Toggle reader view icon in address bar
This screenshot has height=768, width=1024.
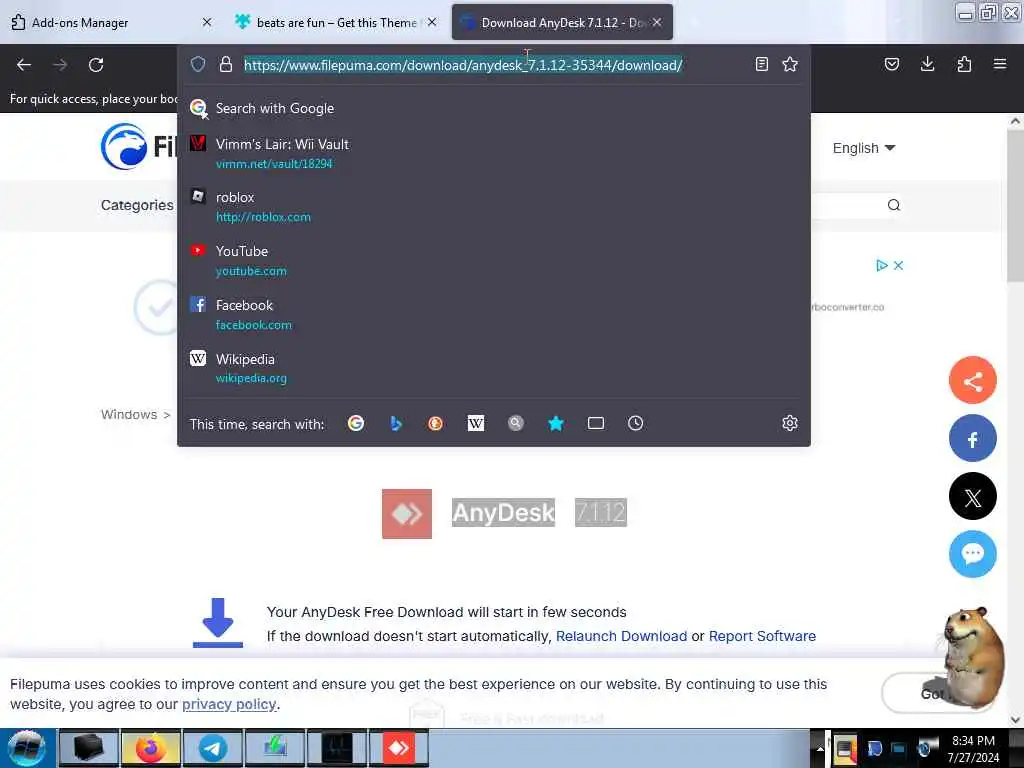click(x=761, y=64)
